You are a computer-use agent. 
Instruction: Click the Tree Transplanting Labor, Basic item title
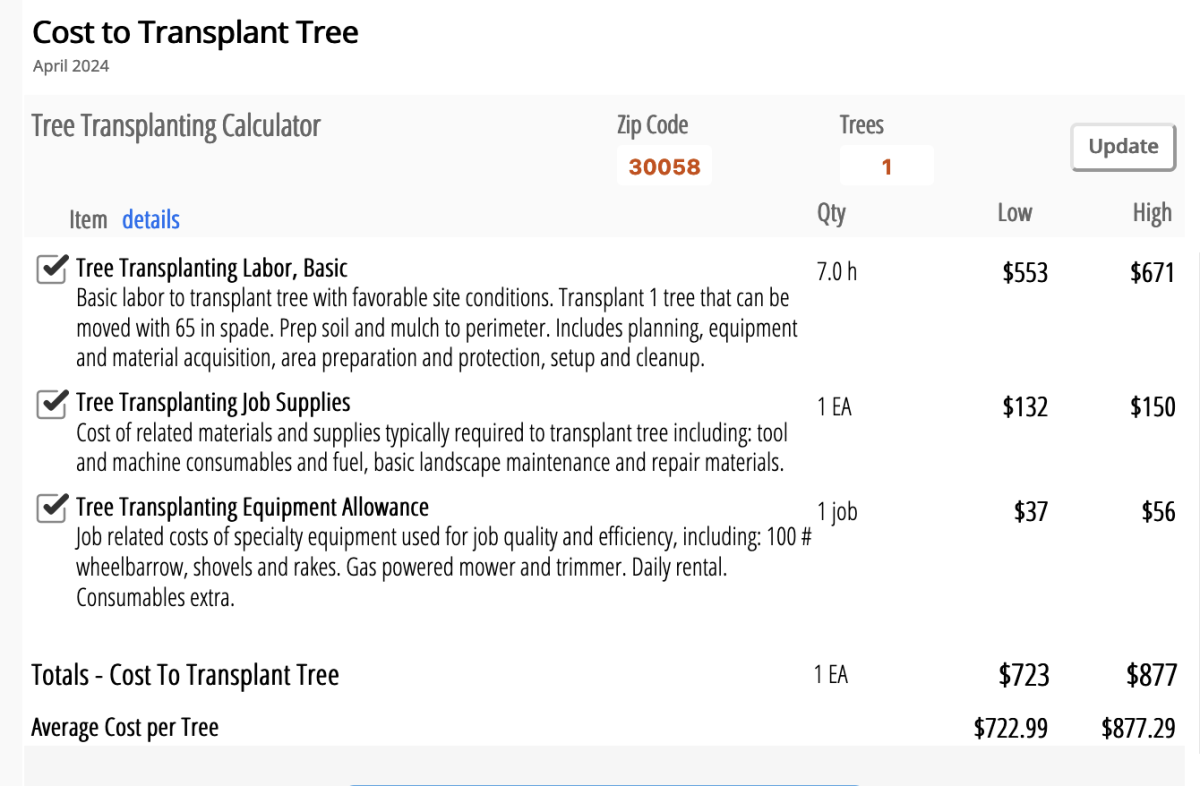click(x=212, y=268)
